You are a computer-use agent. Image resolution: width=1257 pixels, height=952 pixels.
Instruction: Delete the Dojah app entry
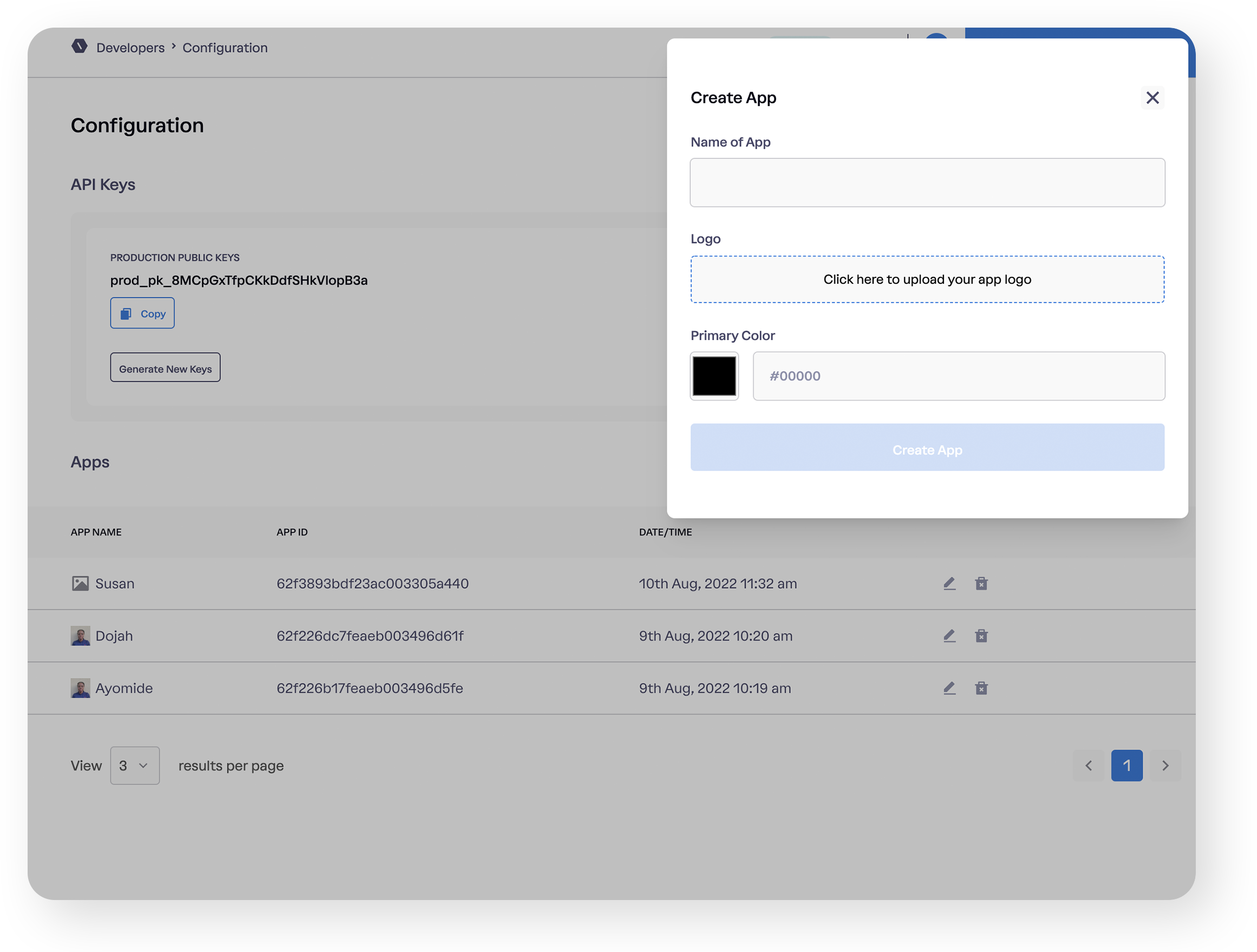(981, 636)
